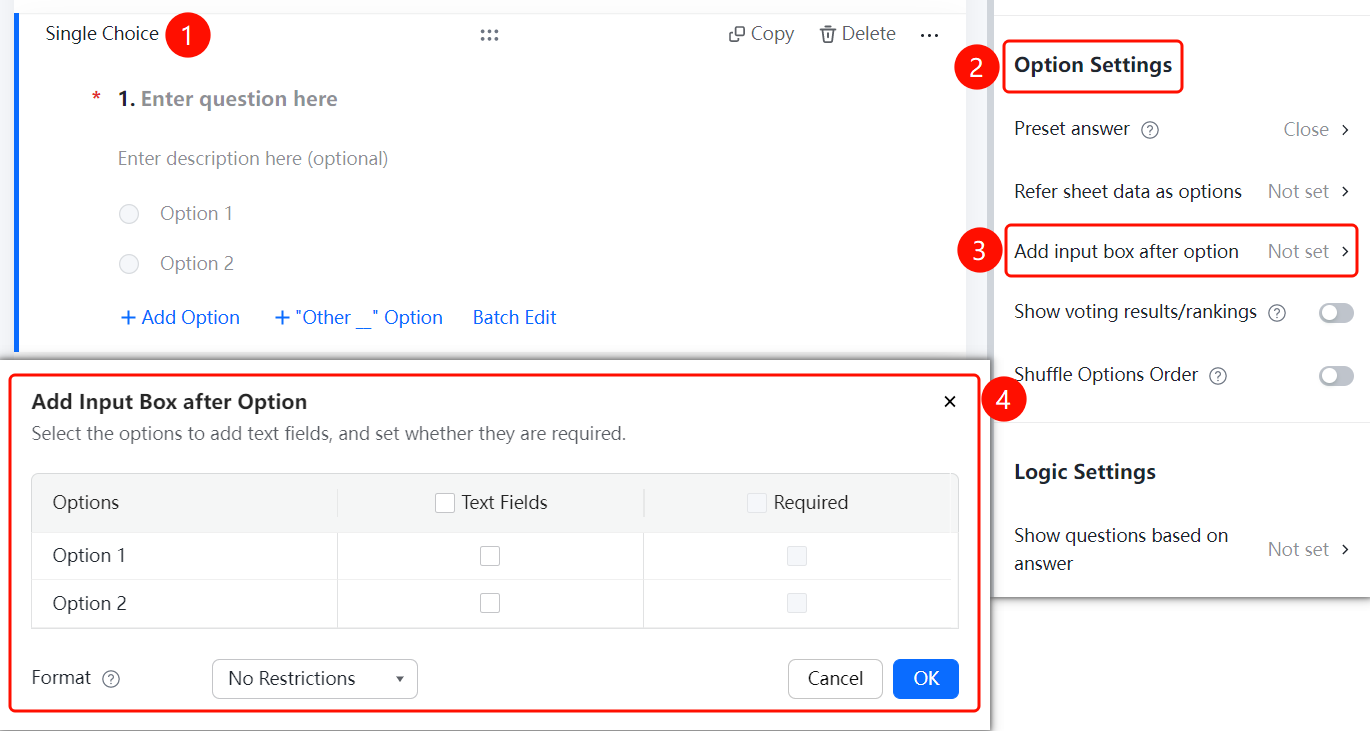This screenshot has width=1370, height=731.
Task: Click help icon next to Format label
Action: [x=111, y=679]
